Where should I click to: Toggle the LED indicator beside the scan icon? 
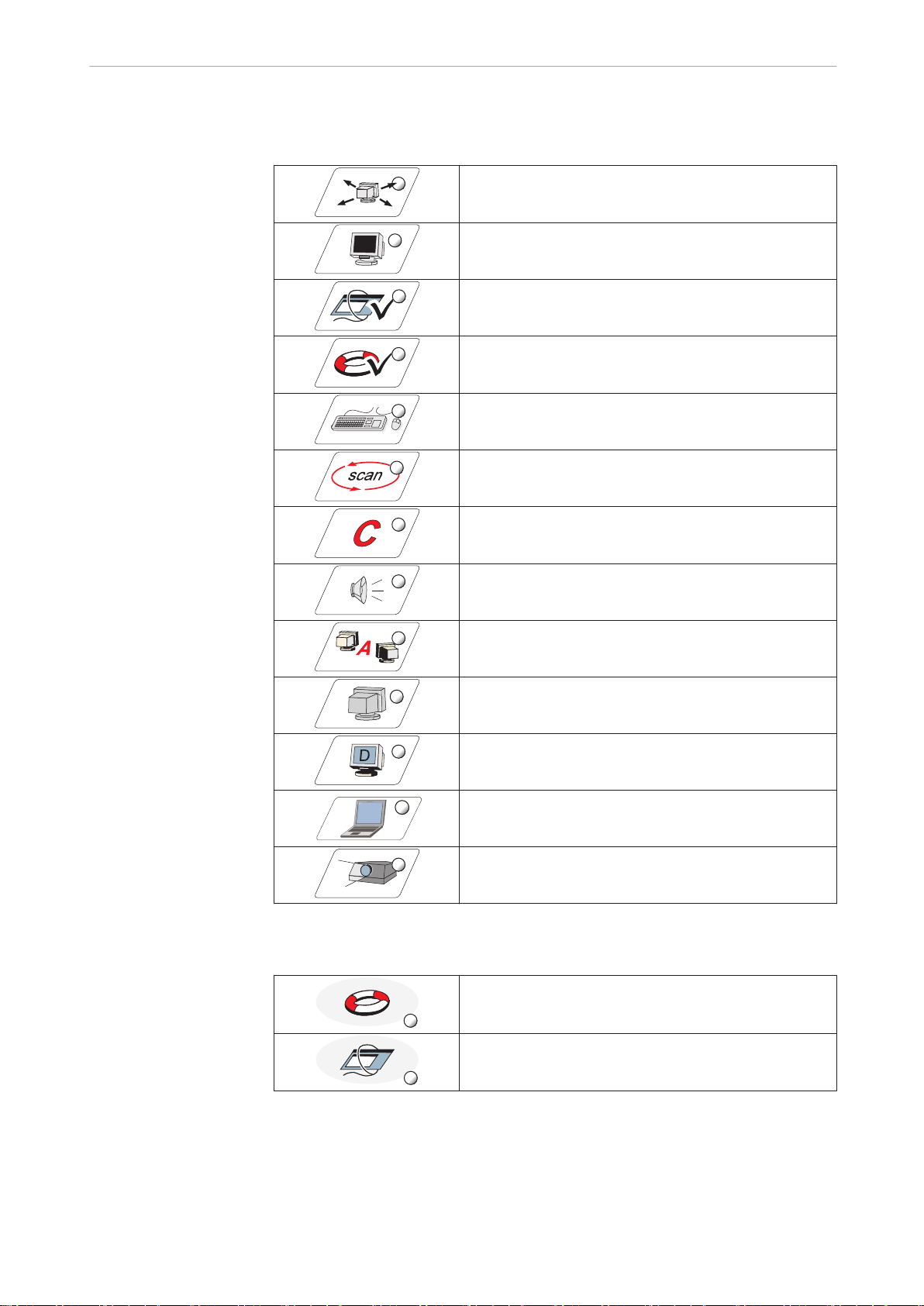[397, 467]
